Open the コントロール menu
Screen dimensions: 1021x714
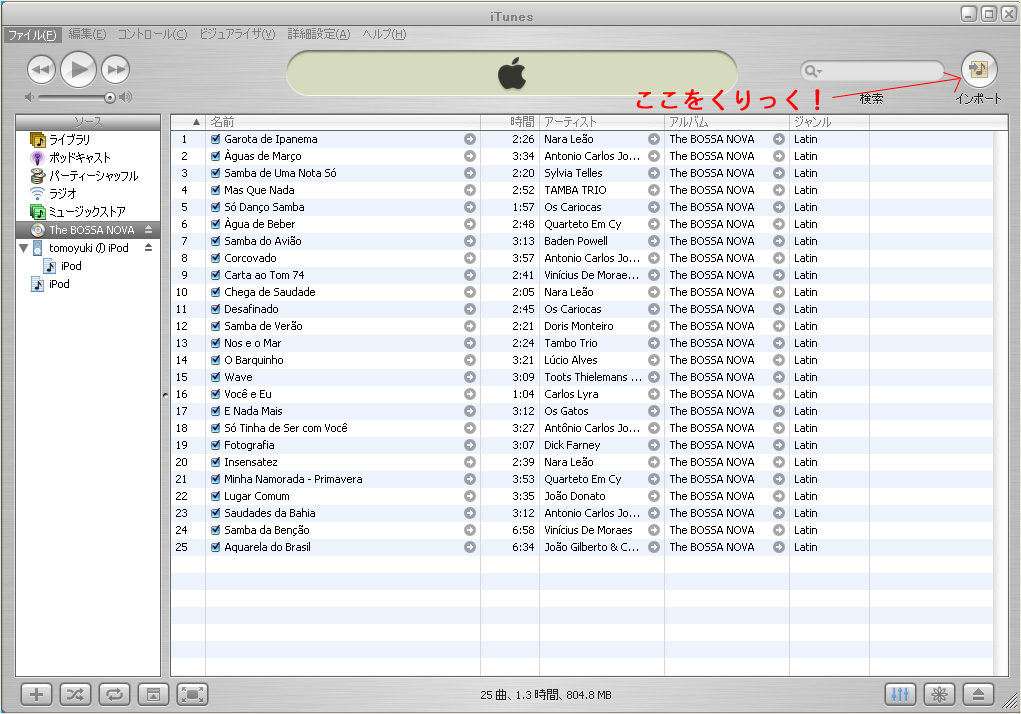pyautogui.click(x=152, y=34)
